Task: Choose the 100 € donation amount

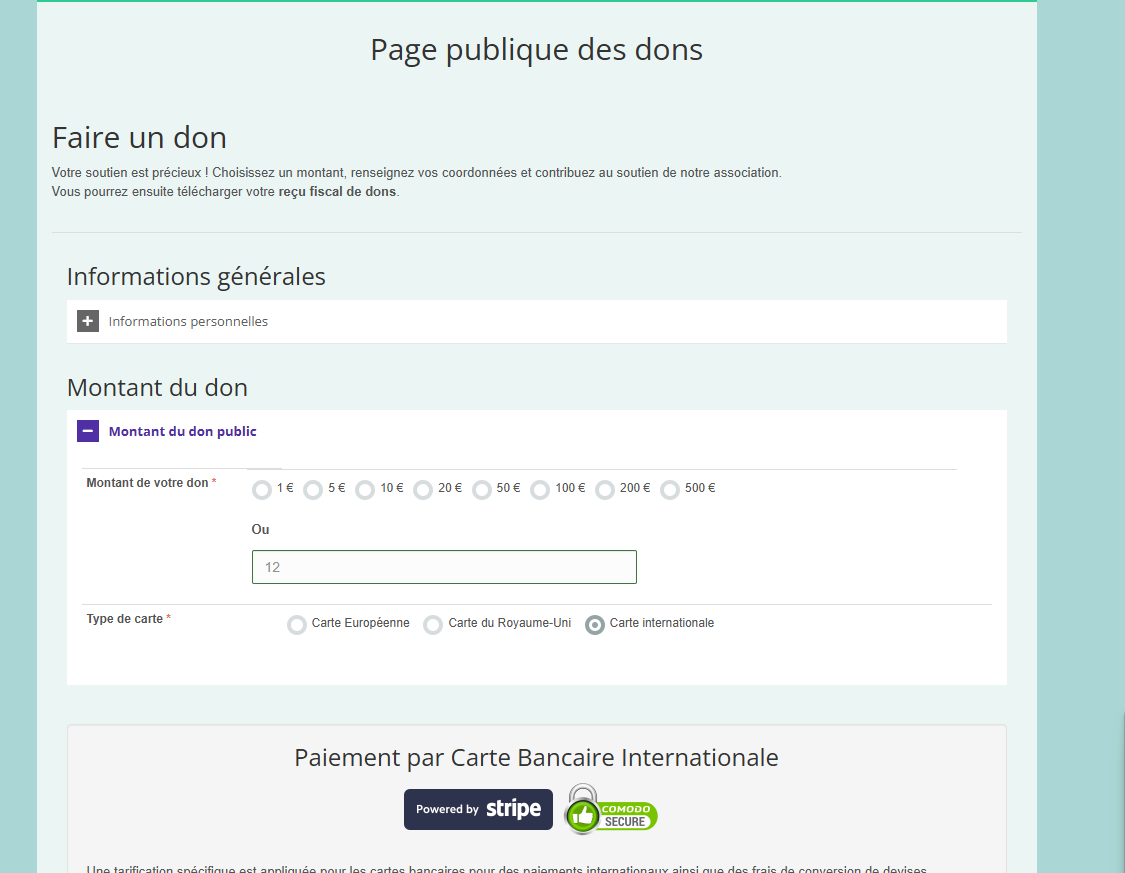Action: (540, 490)
